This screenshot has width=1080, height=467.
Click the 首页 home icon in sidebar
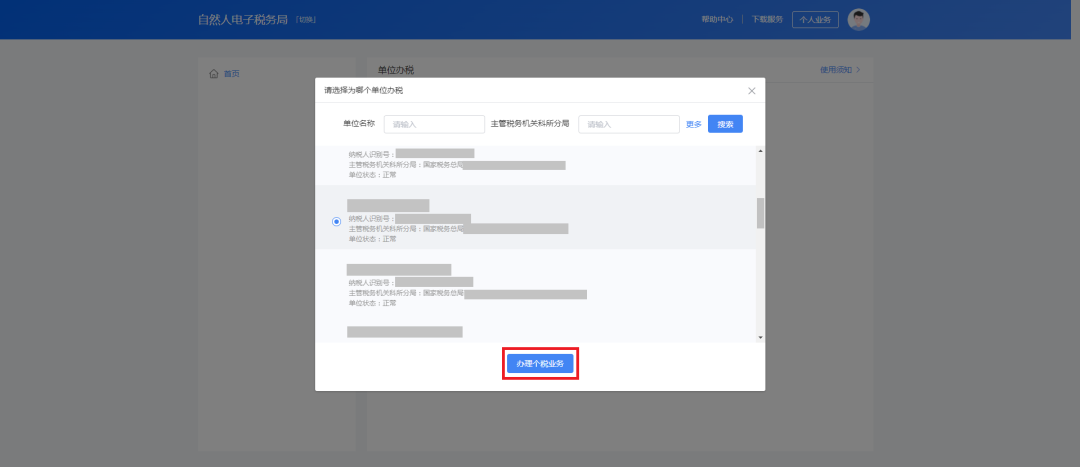[x=214, y=74]
